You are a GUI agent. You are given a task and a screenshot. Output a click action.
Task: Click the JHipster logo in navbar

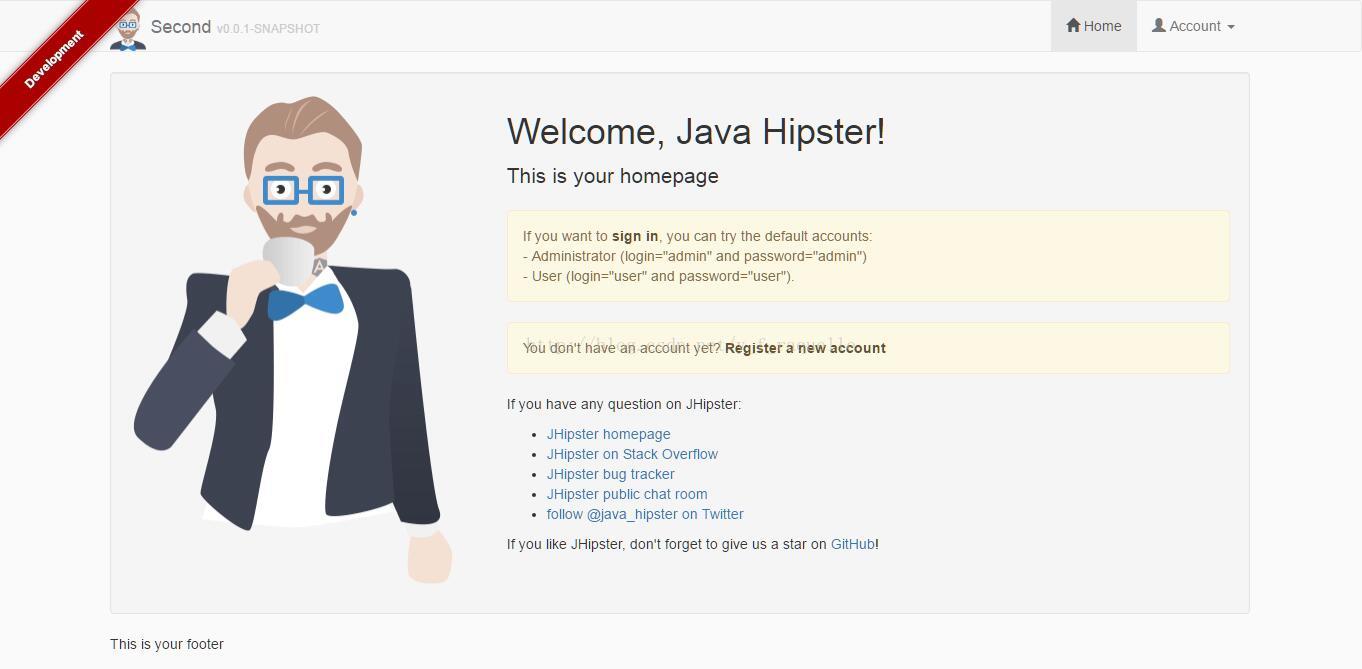tap(128, 28)
